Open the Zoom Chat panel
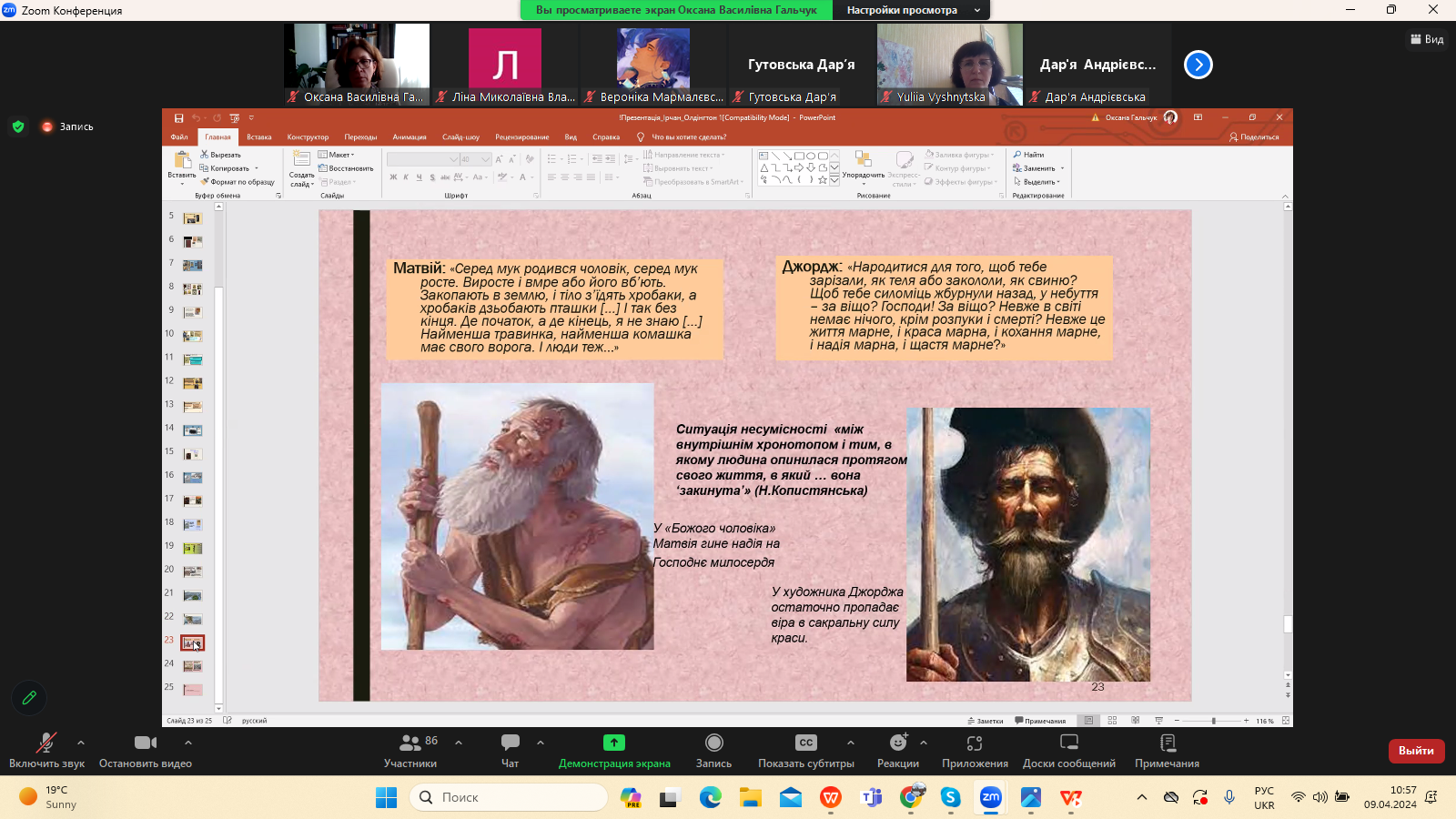 510,743
